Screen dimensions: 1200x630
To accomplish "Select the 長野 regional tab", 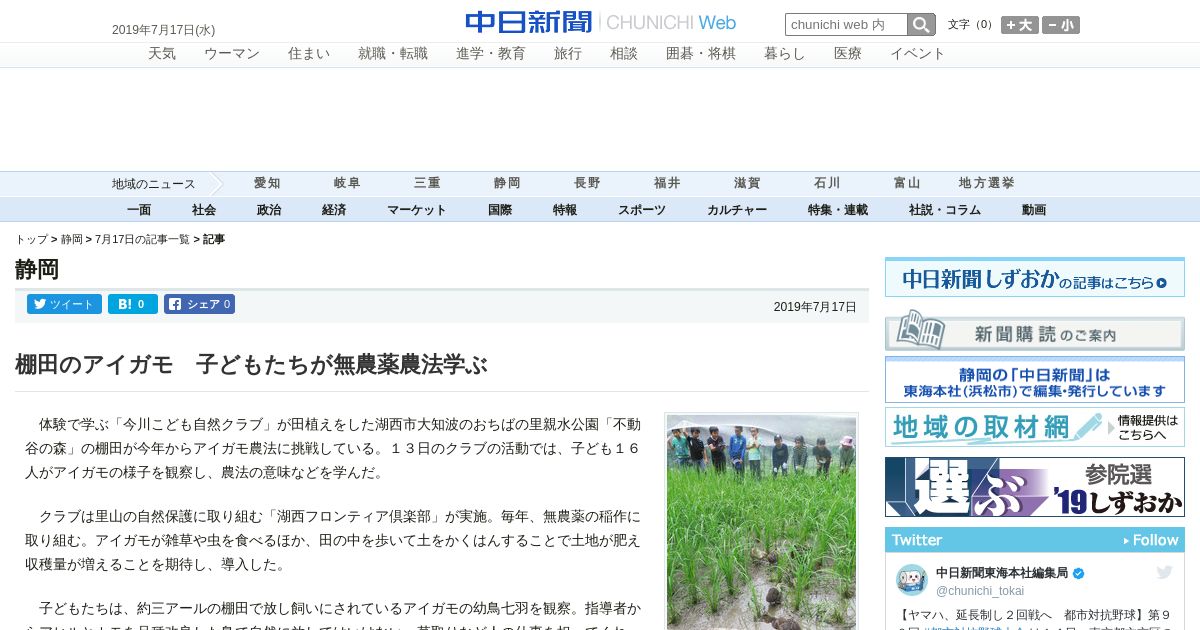I will [x=587, y=184].
